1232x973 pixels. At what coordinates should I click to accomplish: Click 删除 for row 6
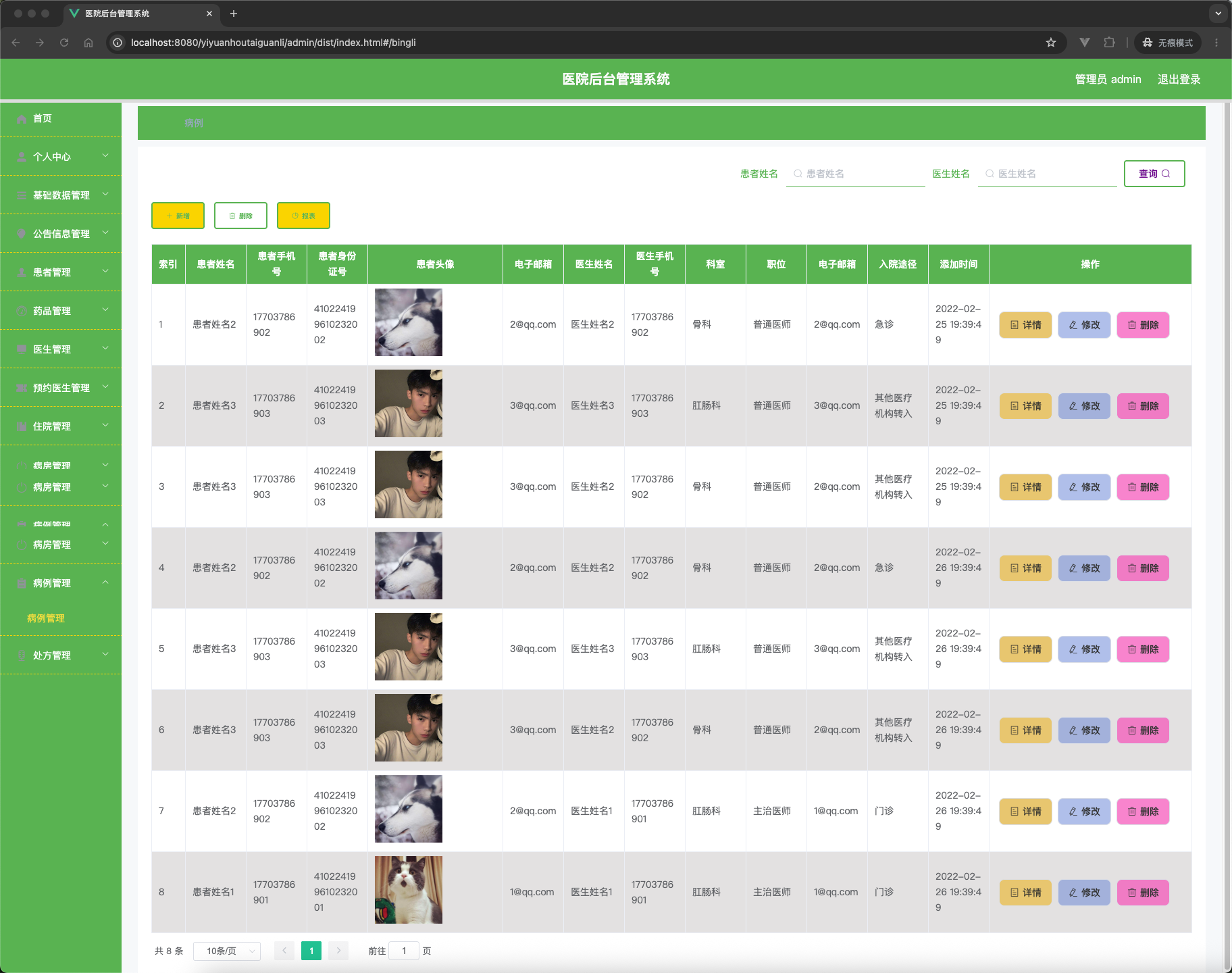(x=1143, y=730)
